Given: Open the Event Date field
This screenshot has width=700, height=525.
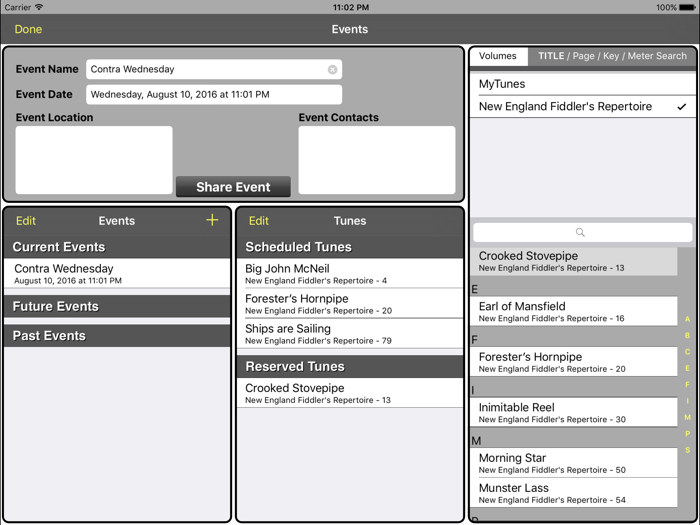Looking at the screenshot, I should tap(214, 95).
